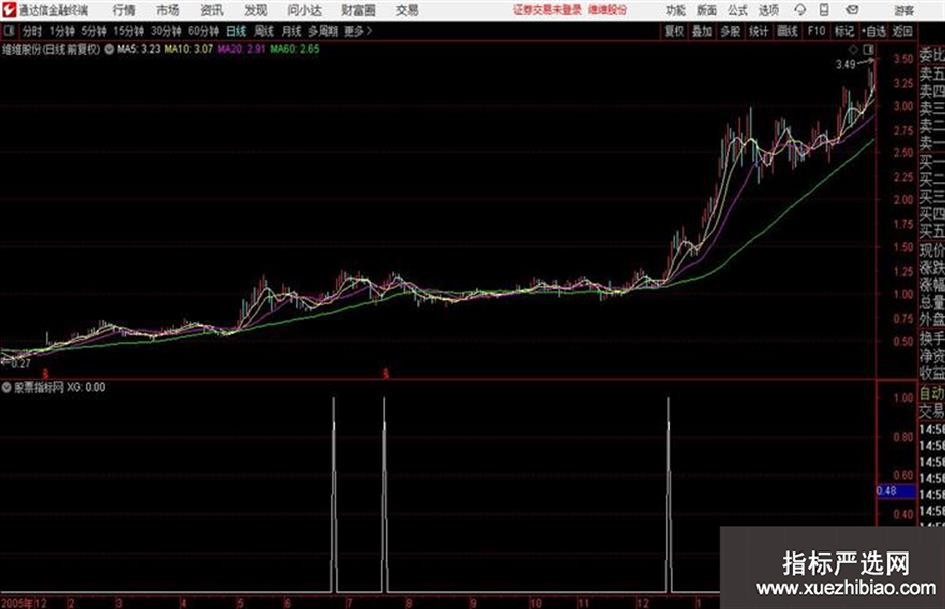This screenshot has height=609, width=945.
Task: Click the 0.27 low price label
Action: (x=20, y=364)
